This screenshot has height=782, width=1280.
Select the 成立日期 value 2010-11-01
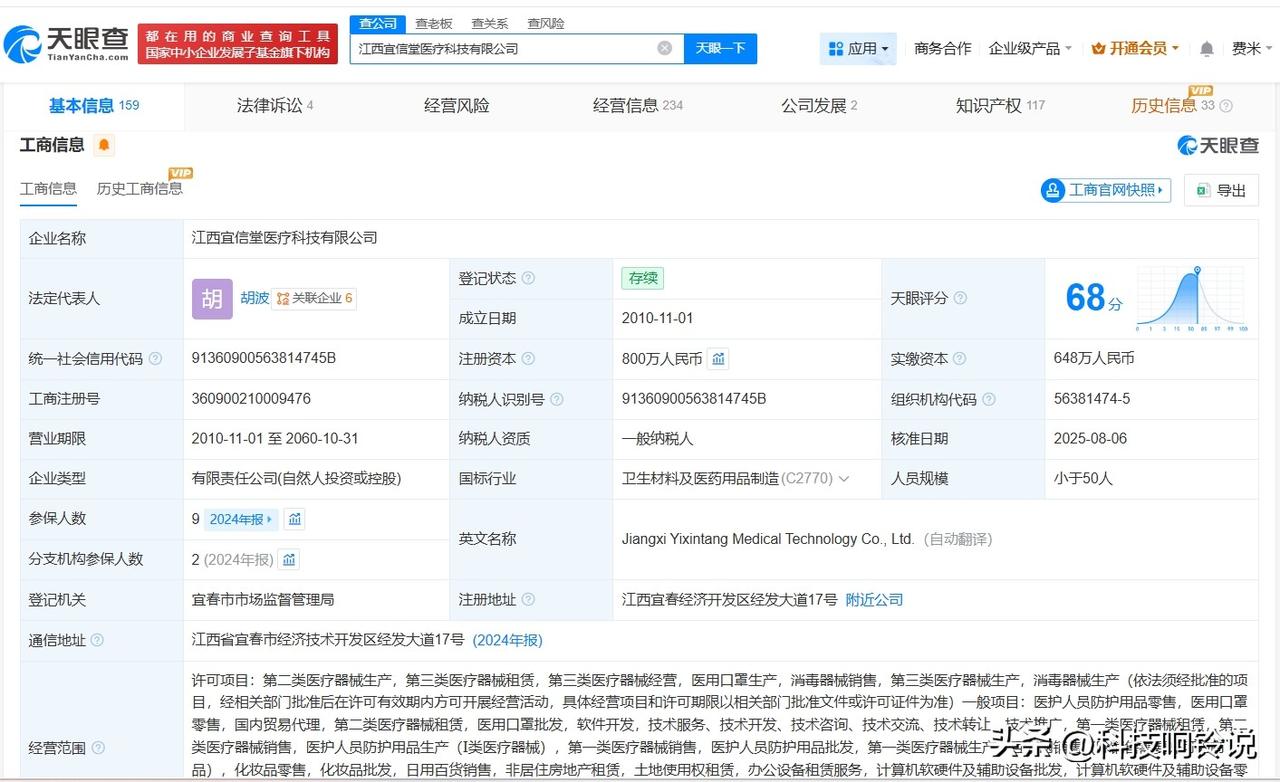(657, 318)
